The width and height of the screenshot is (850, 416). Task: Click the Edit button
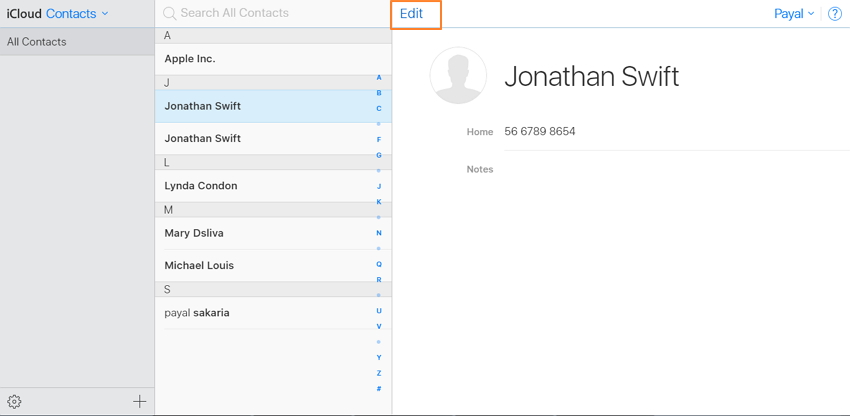click(411, 14)
